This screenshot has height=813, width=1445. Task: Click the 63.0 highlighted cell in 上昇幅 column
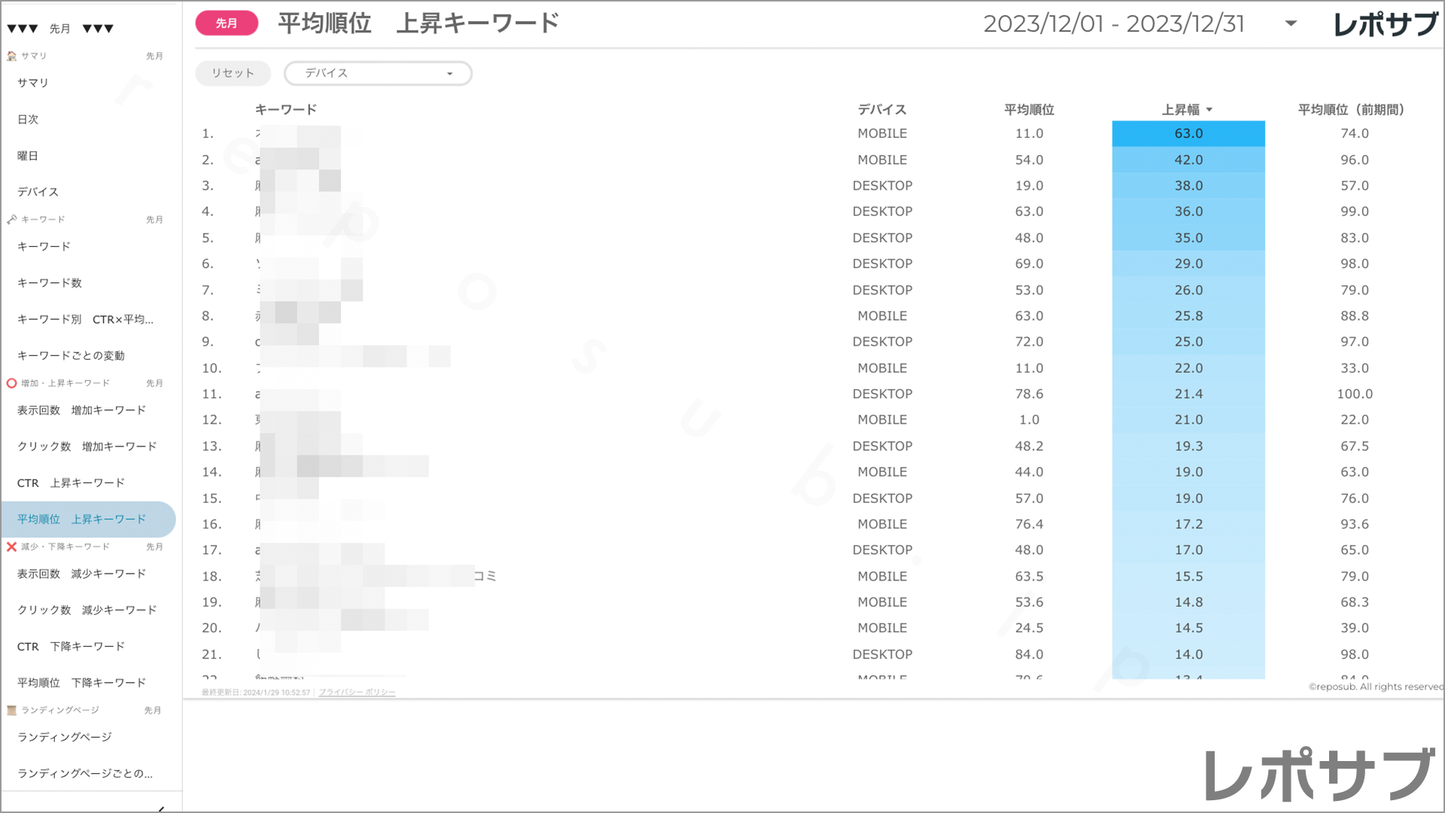point(1188,133)
